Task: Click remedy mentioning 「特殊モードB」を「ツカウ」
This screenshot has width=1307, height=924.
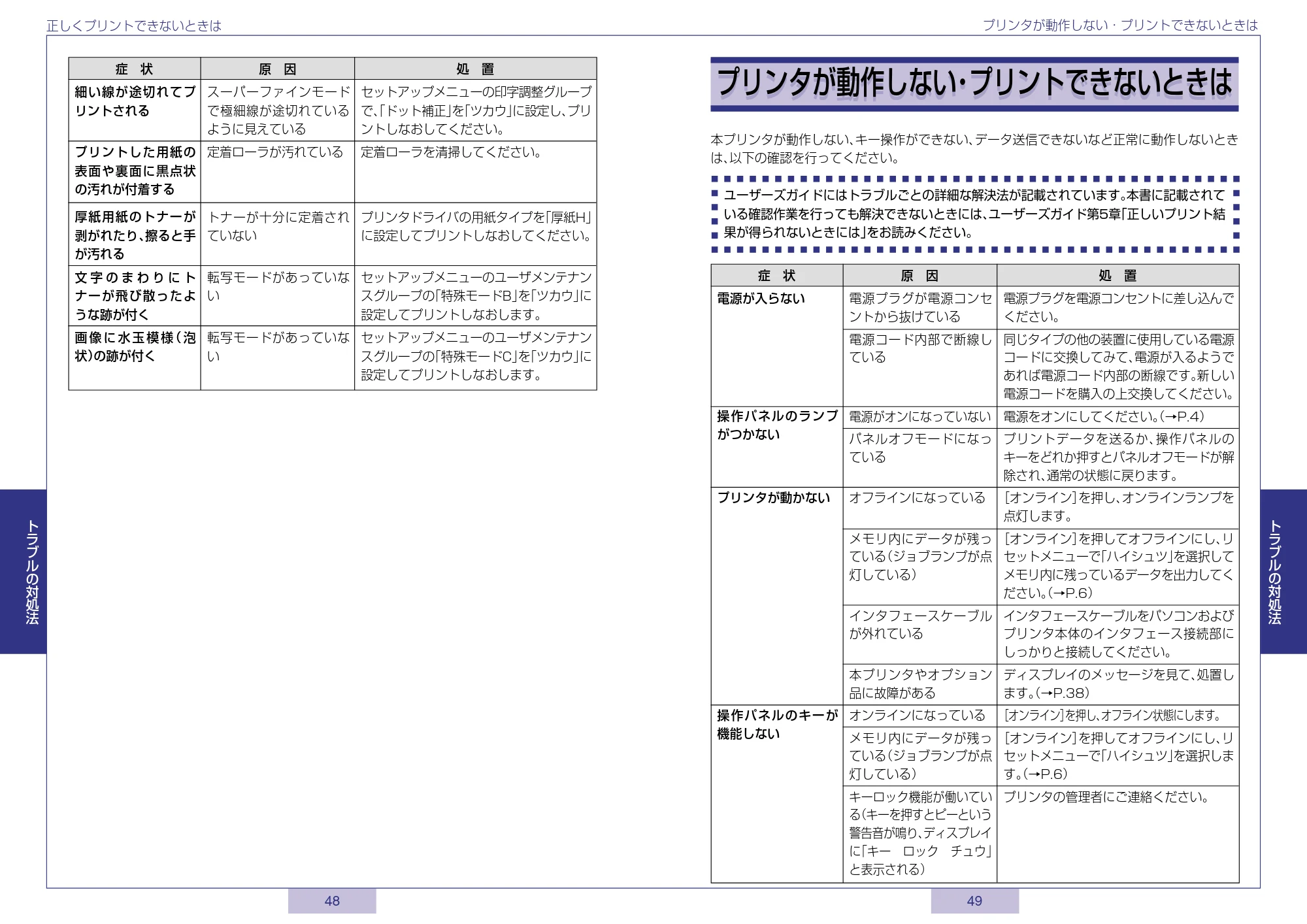Action: coord(476,295)
